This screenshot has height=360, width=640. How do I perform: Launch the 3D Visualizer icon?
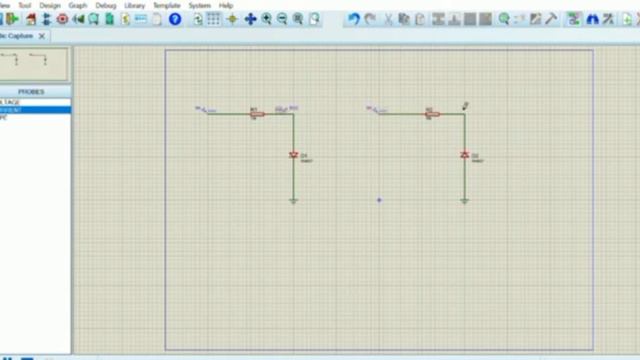coord(78,19)
